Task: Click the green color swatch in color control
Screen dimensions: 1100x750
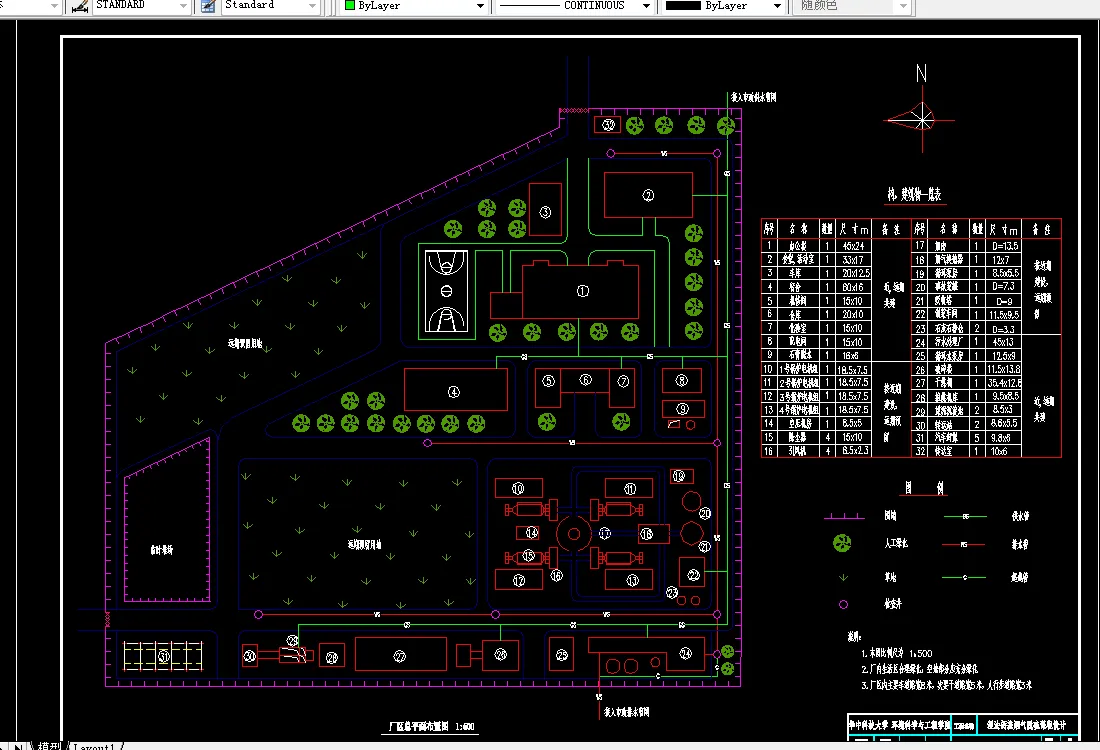Action: tap(349, 6)
